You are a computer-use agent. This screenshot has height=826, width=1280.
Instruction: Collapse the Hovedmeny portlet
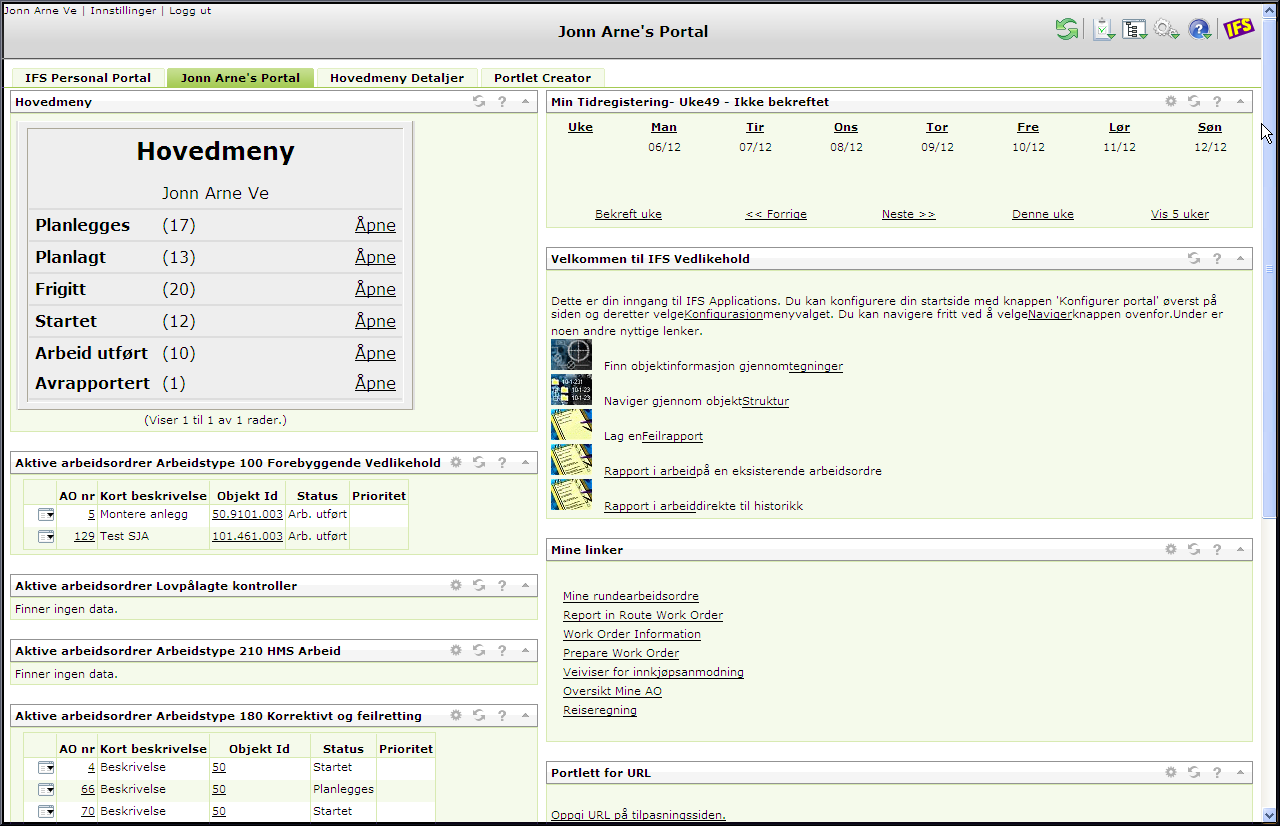pyautogui.click(x=525, y=102)
